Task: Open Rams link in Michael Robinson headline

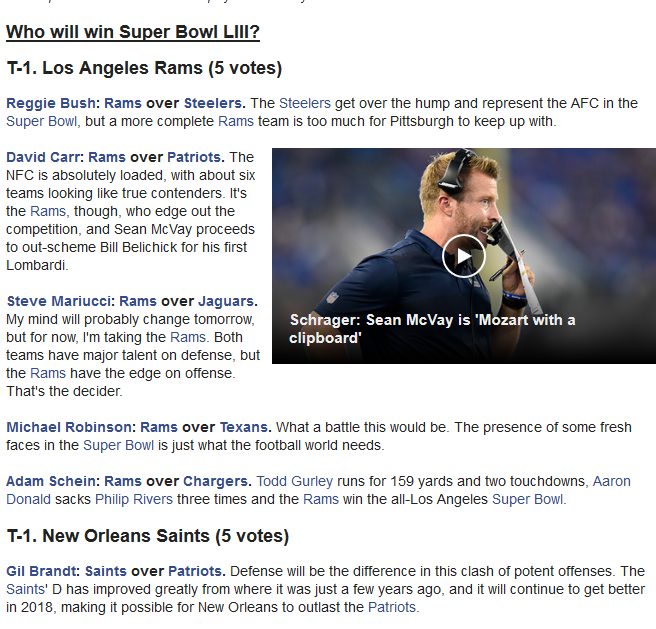Action: (159, 427)
